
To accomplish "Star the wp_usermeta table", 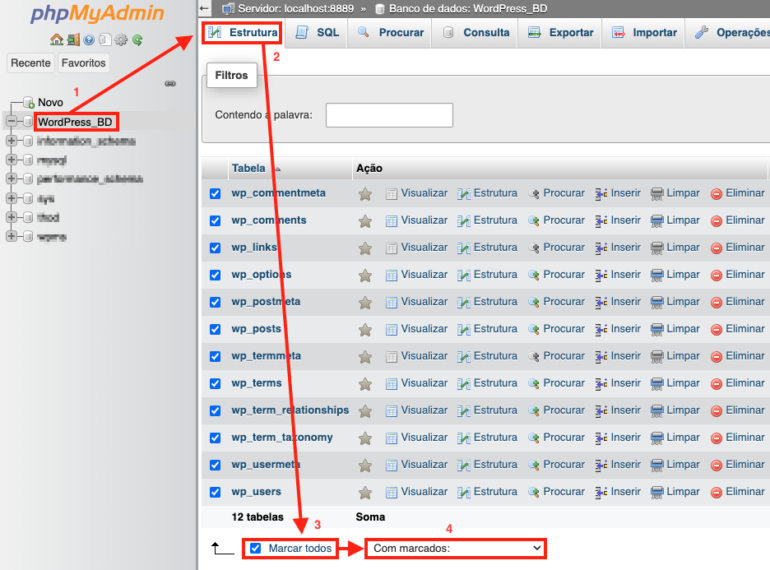I will pyautogui.click(x=365, y=465).
